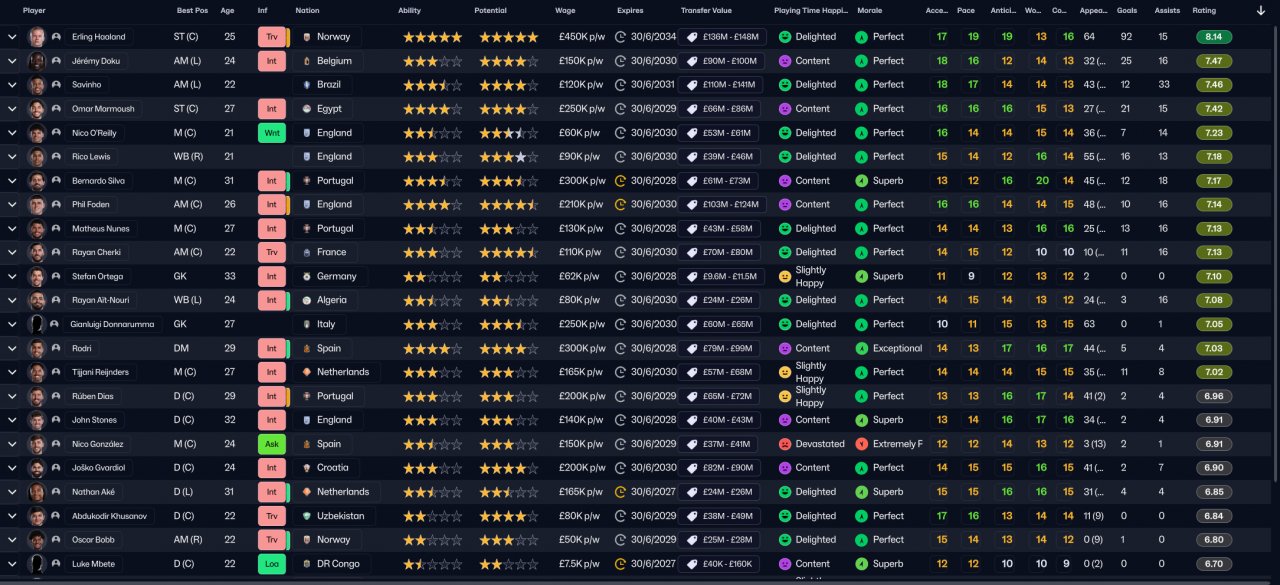Viewport: 1280px width, 585px height.
Task: Click price tag icon on Haaland's transfer value
Action: pos(690,37)
